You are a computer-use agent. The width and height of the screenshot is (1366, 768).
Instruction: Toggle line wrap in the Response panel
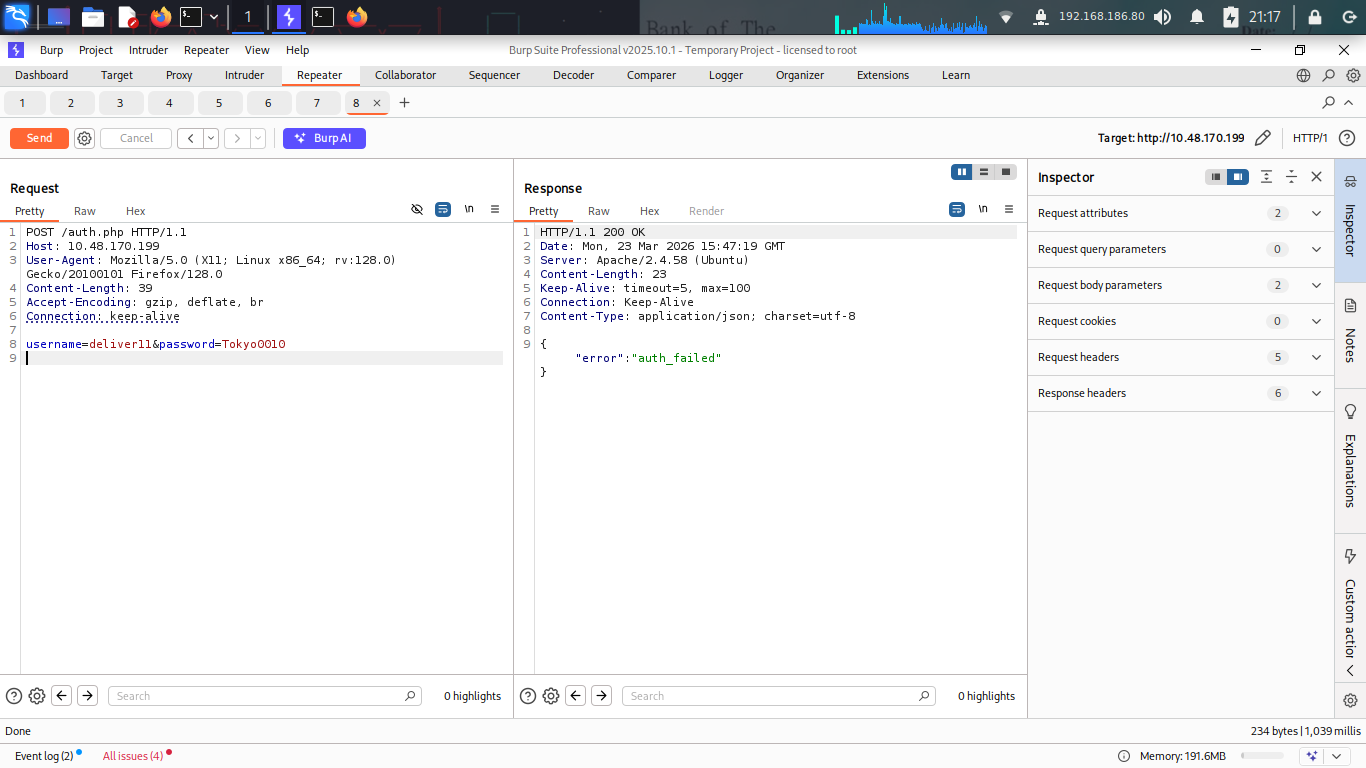click(x=957, y=210)
